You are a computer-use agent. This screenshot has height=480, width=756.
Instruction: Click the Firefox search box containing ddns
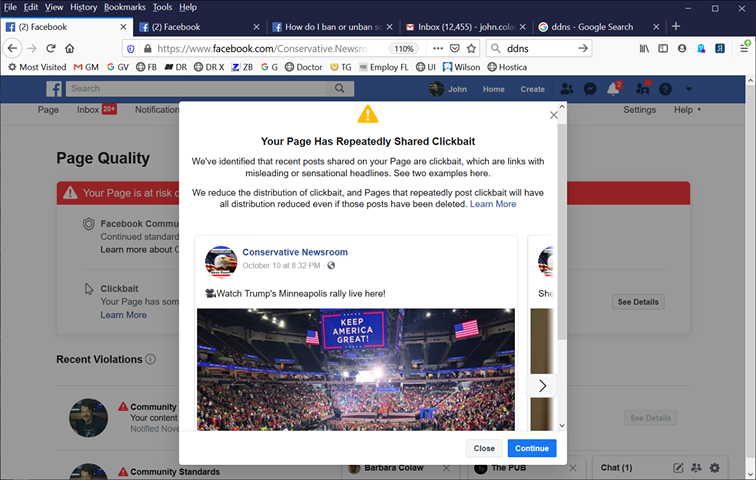coord(540,48)
